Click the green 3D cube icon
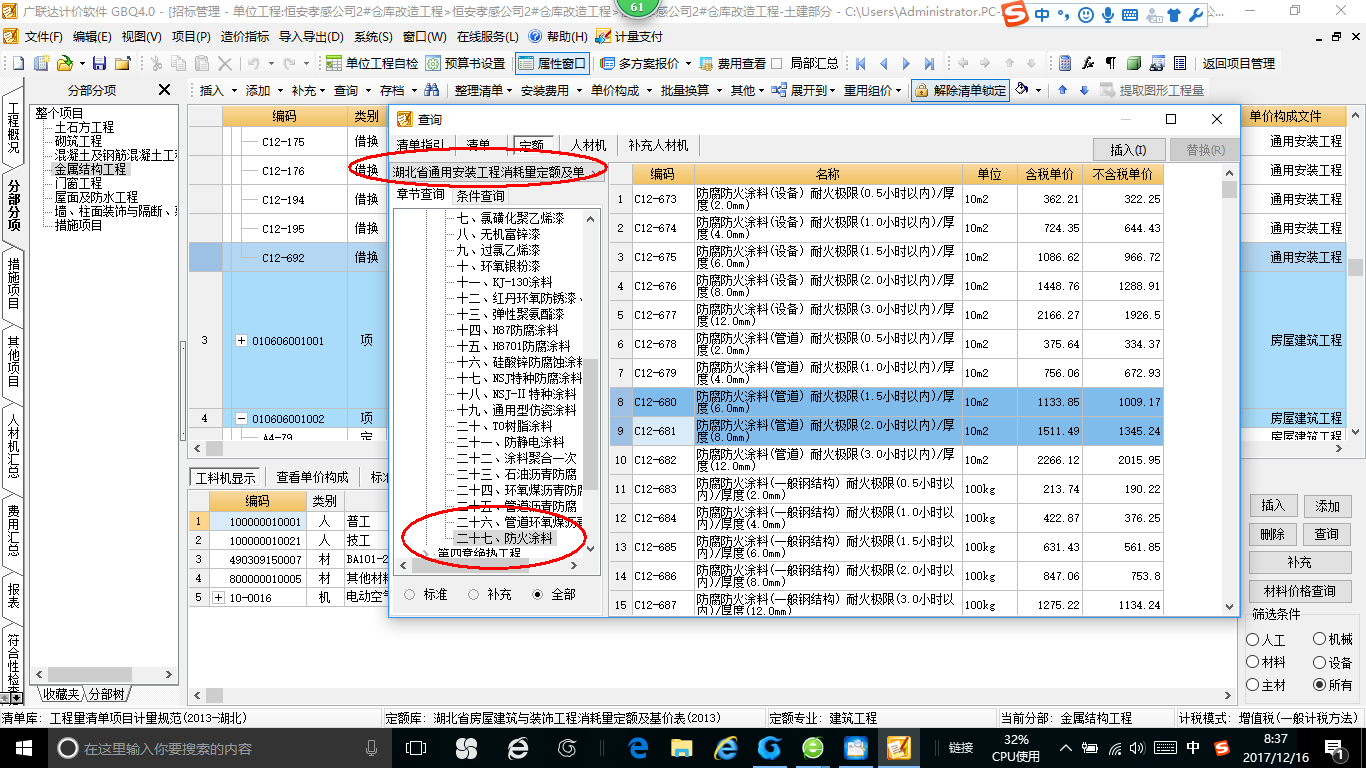This screenshot has width=1366, height=768. [1134, 63]
